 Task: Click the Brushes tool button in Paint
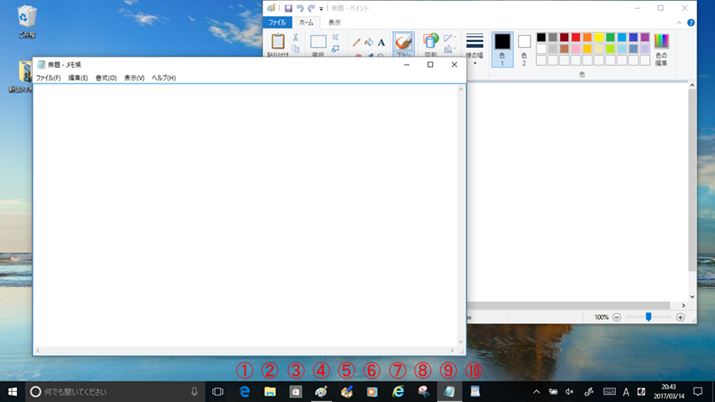click(x=404, y=44)
